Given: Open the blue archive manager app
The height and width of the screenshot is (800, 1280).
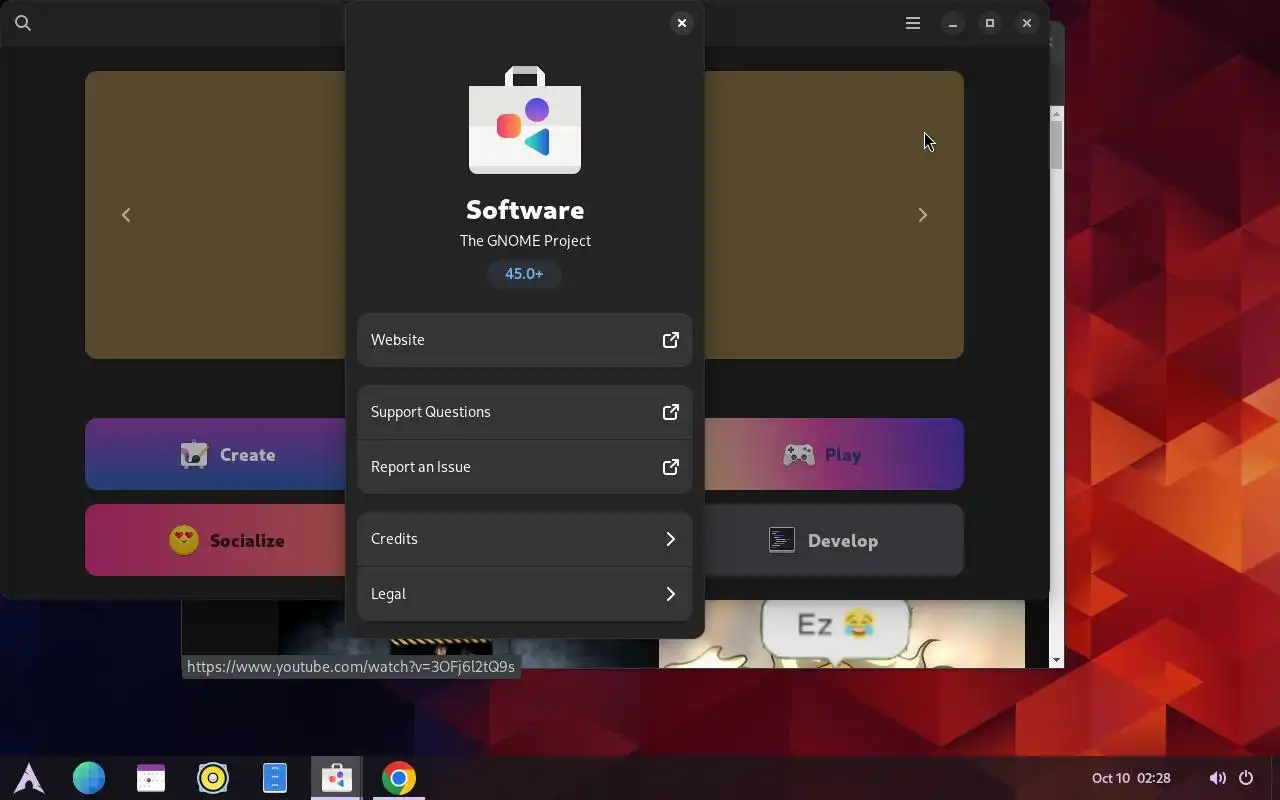Looking at the screenshot, I should pyautogui.click(x=275, y=778).
